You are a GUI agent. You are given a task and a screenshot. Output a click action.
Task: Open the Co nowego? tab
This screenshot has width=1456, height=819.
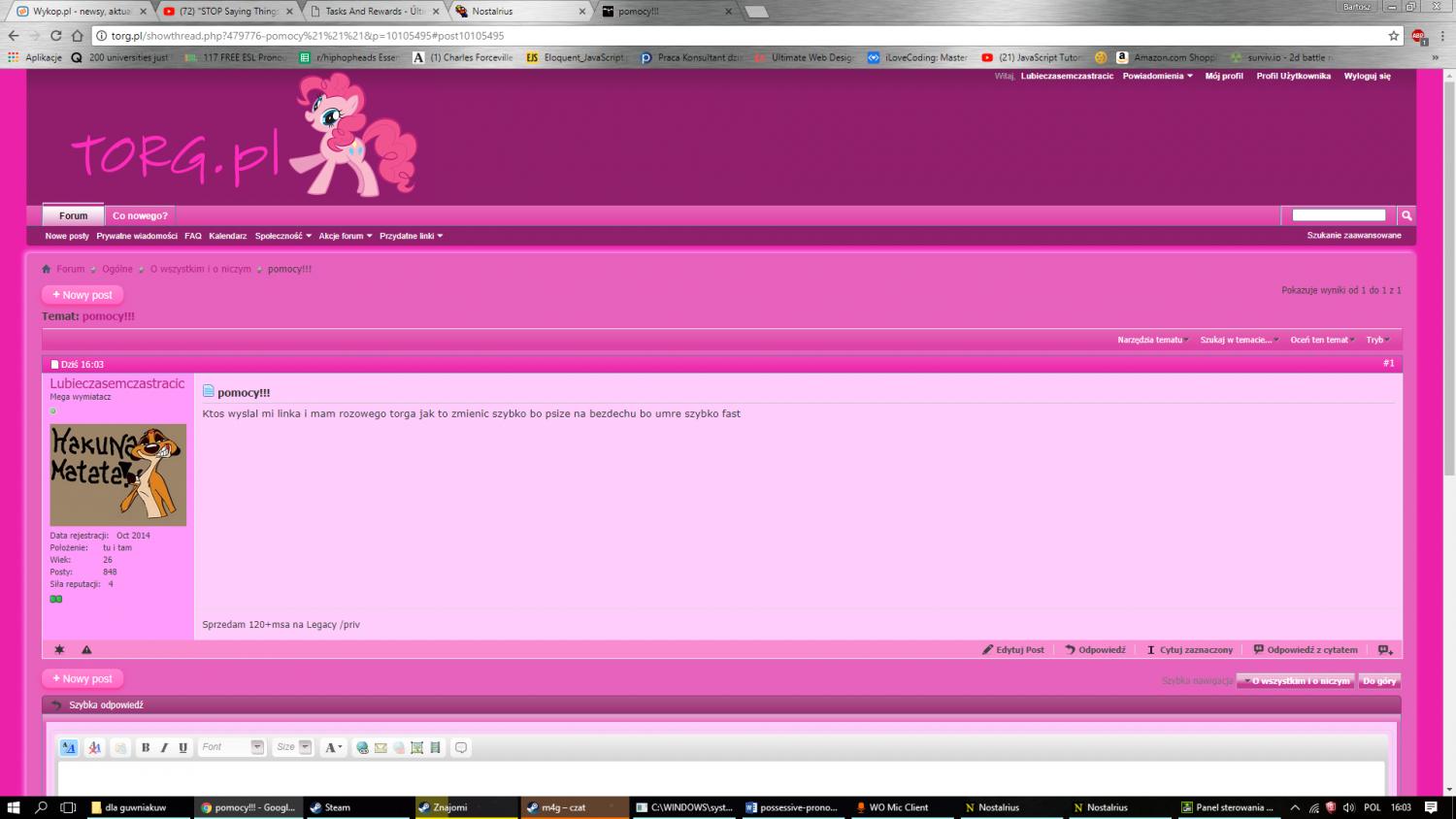tap(140, 215)
